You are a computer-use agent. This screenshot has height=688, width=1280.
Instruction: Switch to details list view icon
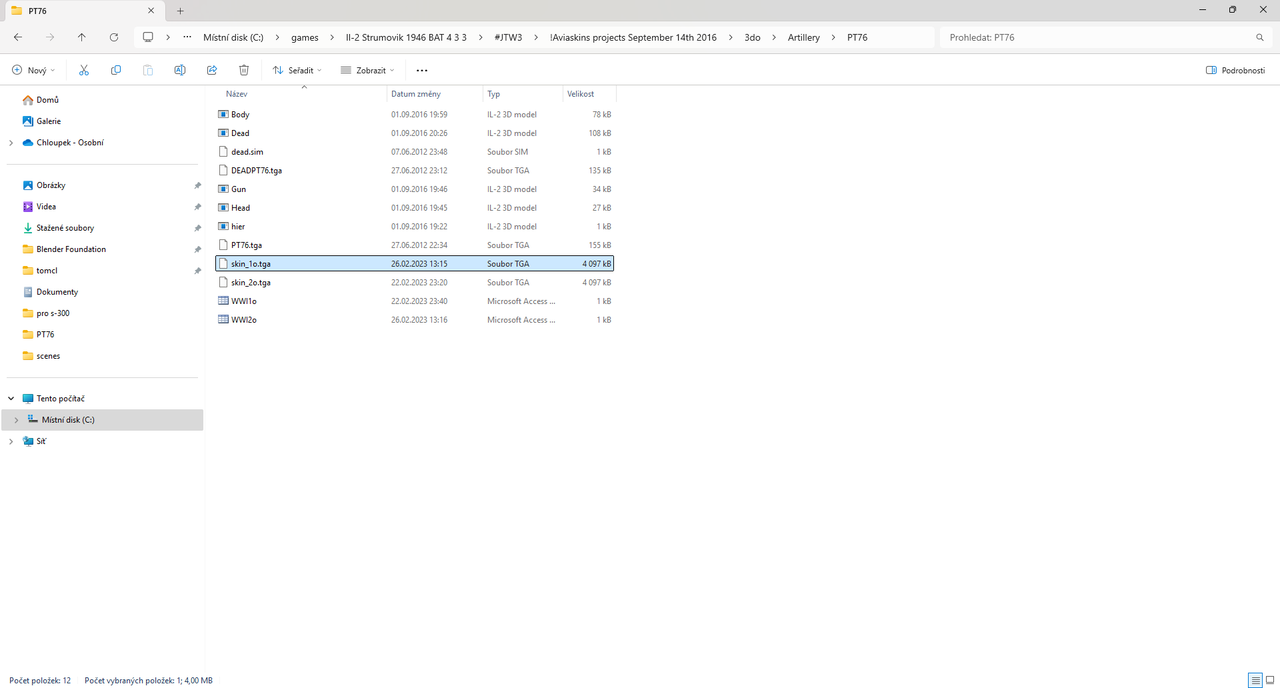click(1254, 680)
